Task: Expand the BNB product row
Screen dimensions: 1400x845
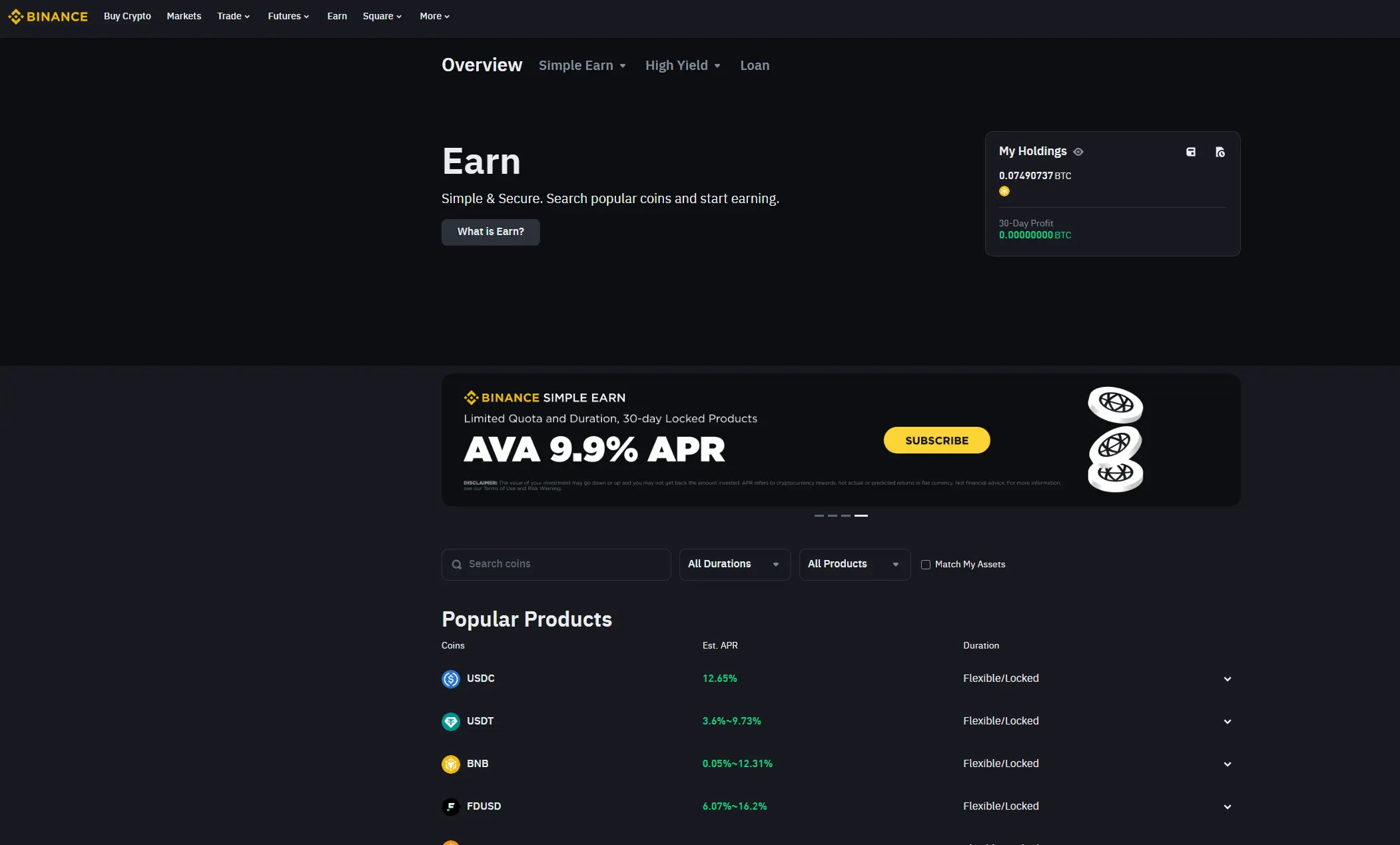Action: click(1227, 764)
